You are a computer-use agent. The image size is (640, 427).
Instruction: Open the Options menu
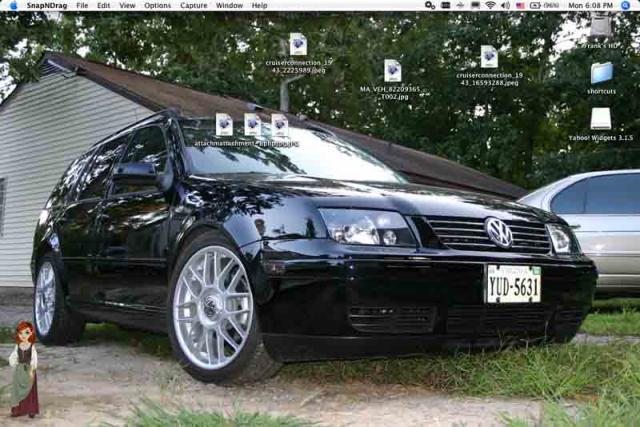click(x=158, y=5)
